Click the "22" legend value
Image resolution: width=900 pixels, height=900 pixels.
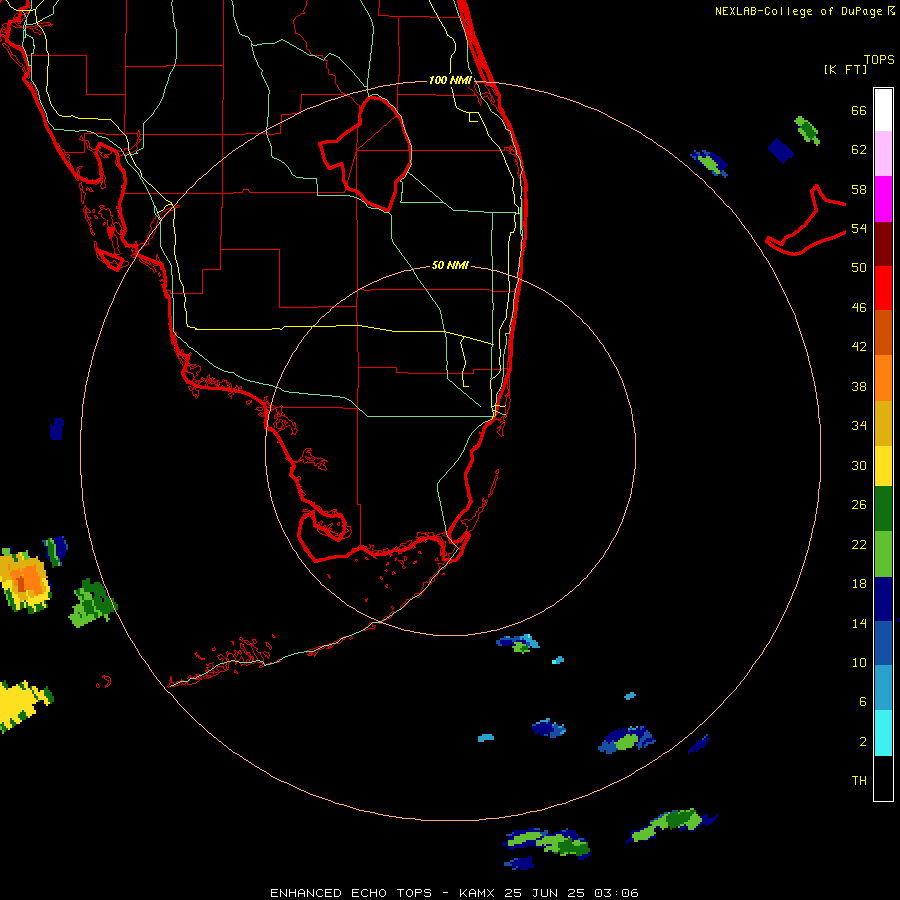tap(859, 544)
